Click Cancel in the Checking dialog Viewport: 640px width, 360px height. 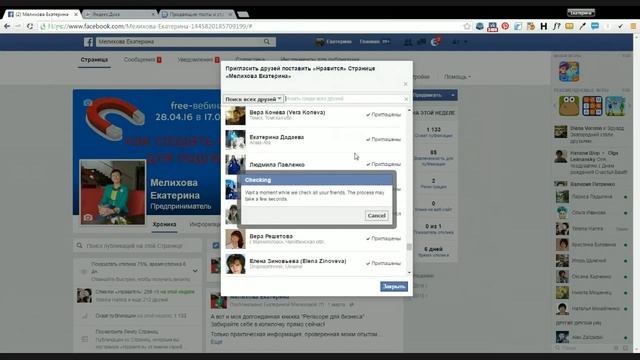(x=376, y=216)
